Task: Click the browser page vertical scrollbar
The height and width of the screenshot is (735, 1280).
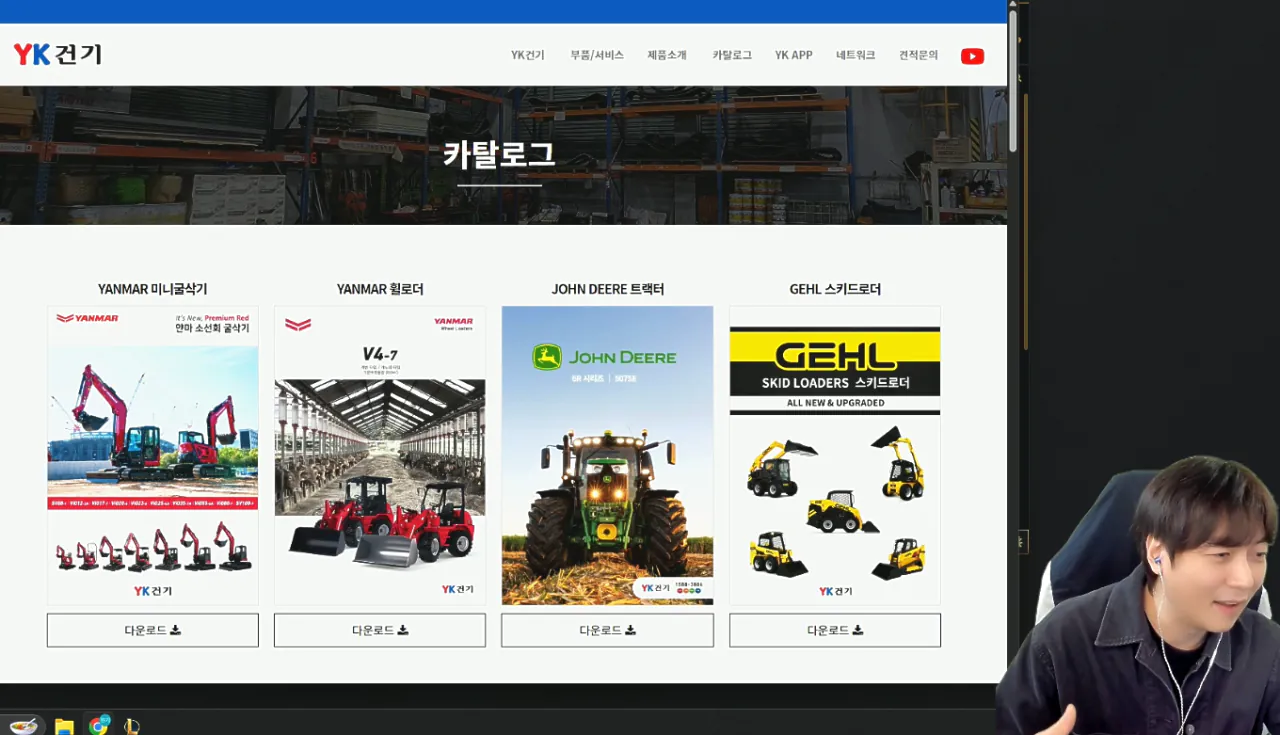Action: coord(1013,80)
